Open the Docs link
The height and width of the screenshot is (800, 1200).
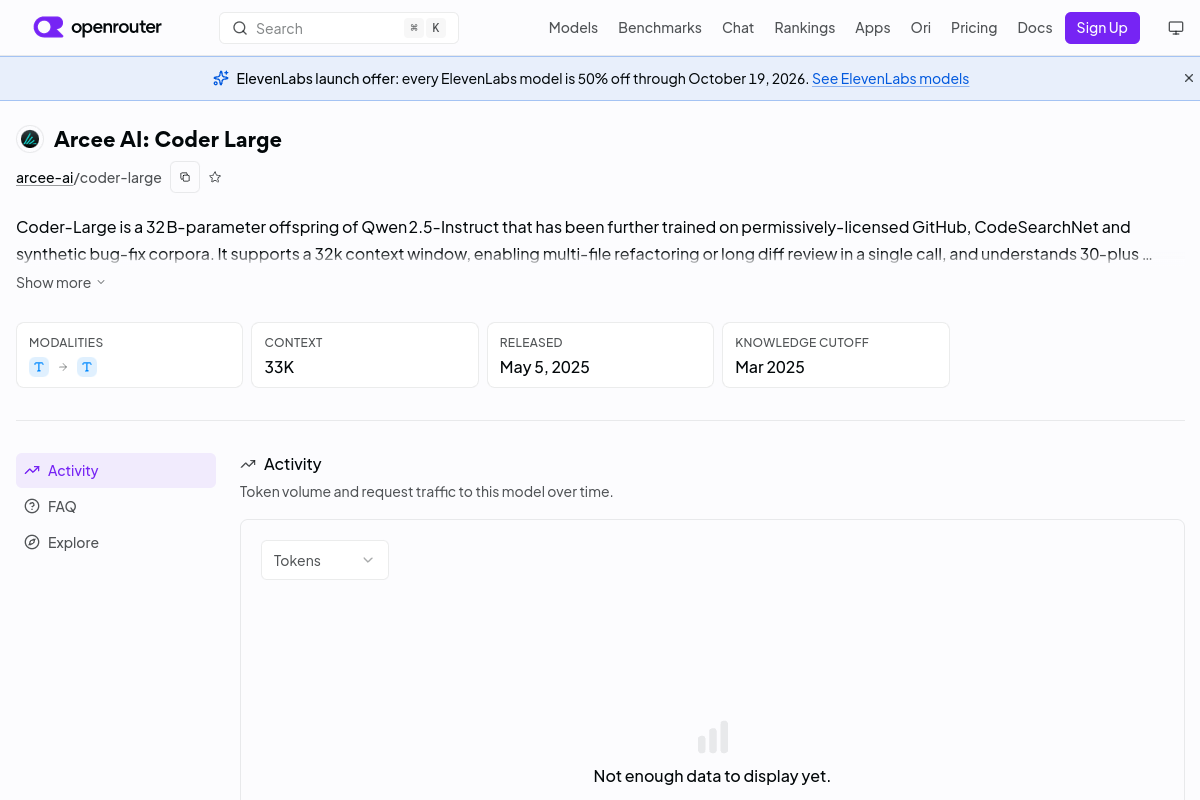[1035, 28]
